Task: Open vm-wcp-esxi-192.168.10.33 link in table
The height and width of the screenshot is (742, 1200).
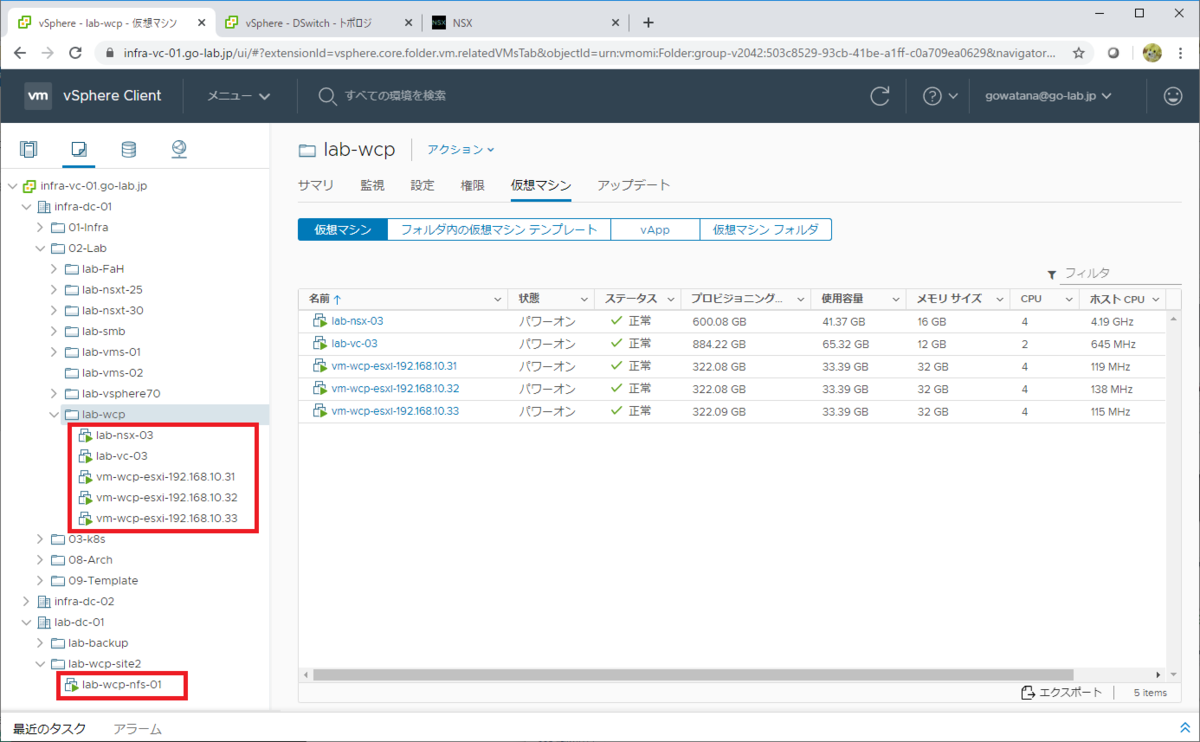Action: pos(395,411)
